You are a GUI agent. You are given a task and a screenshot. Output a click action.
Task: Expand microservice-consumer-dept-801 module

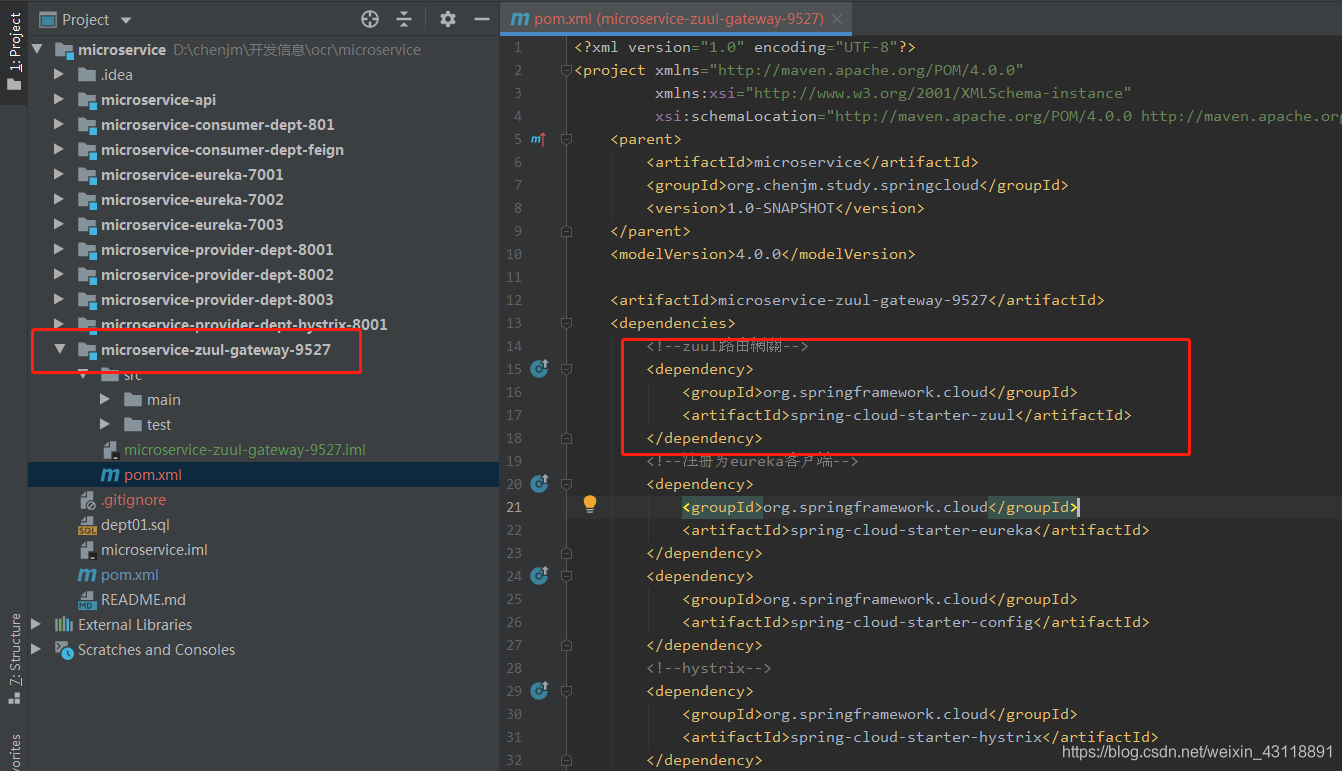point(59,125)
